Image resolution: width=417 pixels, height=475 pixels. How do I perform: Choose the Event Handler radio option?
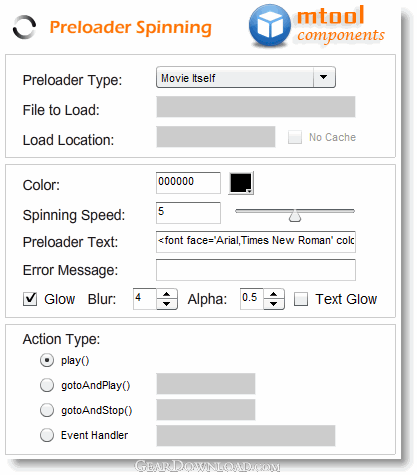coord(47,435)
